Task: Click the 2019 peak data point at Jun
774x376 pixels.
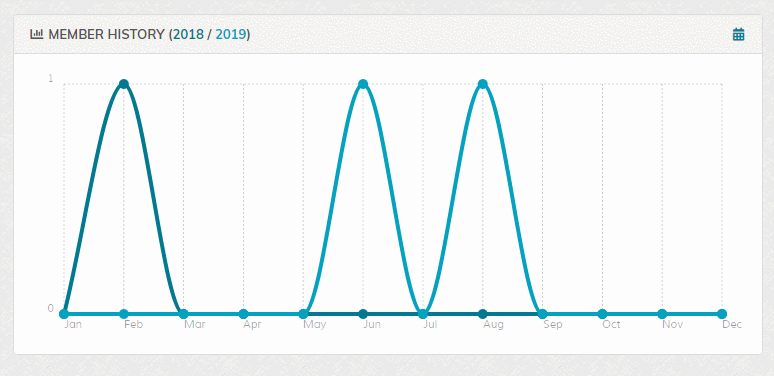Action: (x=363, y=84)
